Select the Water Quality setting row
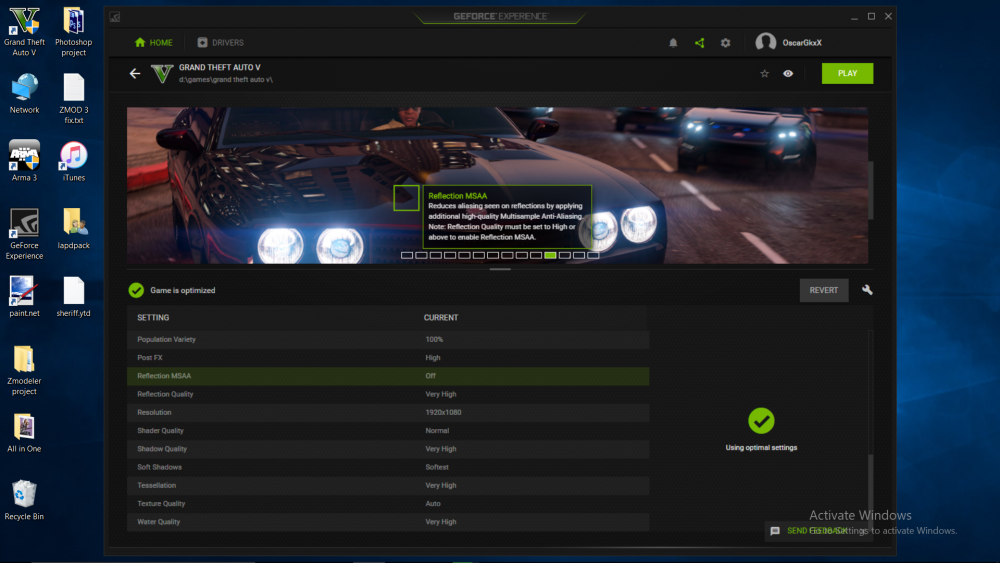1000x563 pixels. tap(388, 522)
